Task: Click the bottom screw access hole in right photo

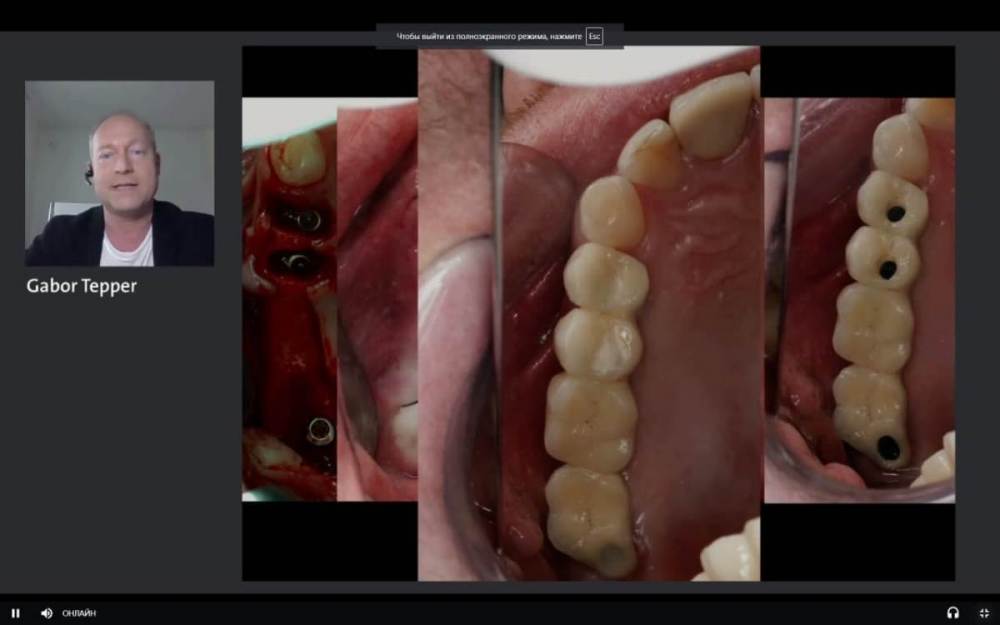Action: (x=888, y=447)
